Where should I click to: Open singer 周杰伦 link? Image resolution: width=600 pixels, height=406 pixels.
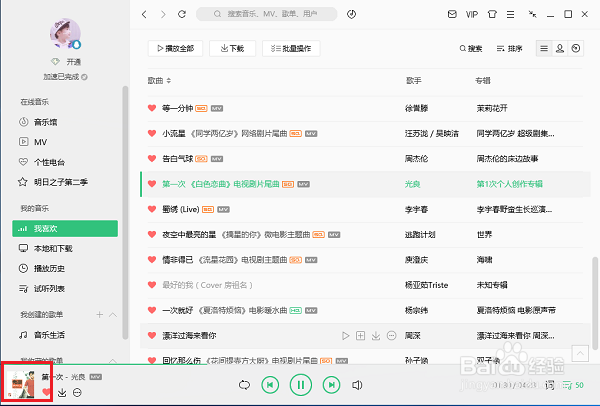click(x=416, y=159)
